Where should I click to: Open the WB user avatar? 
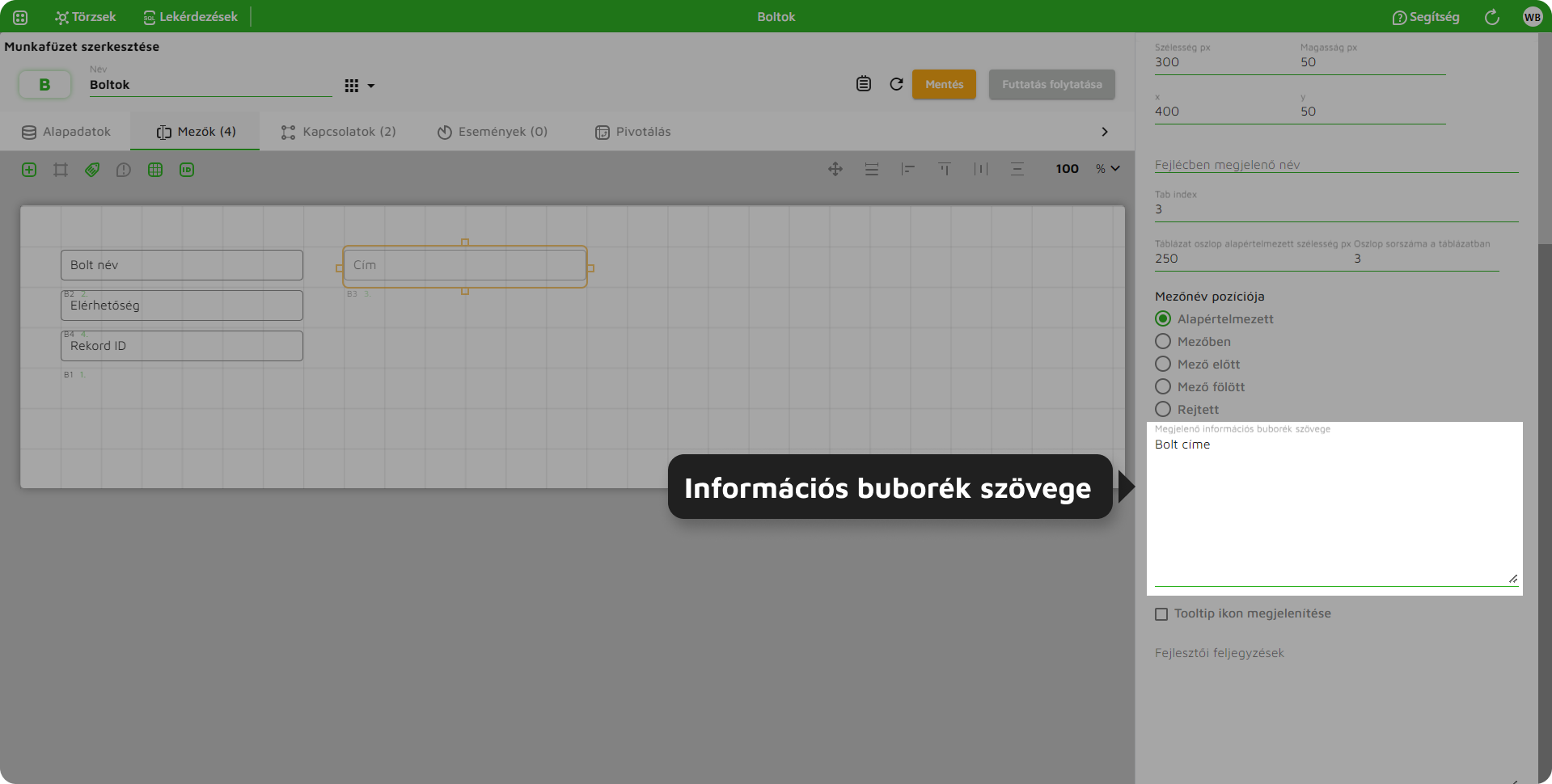click(1533, 17)
